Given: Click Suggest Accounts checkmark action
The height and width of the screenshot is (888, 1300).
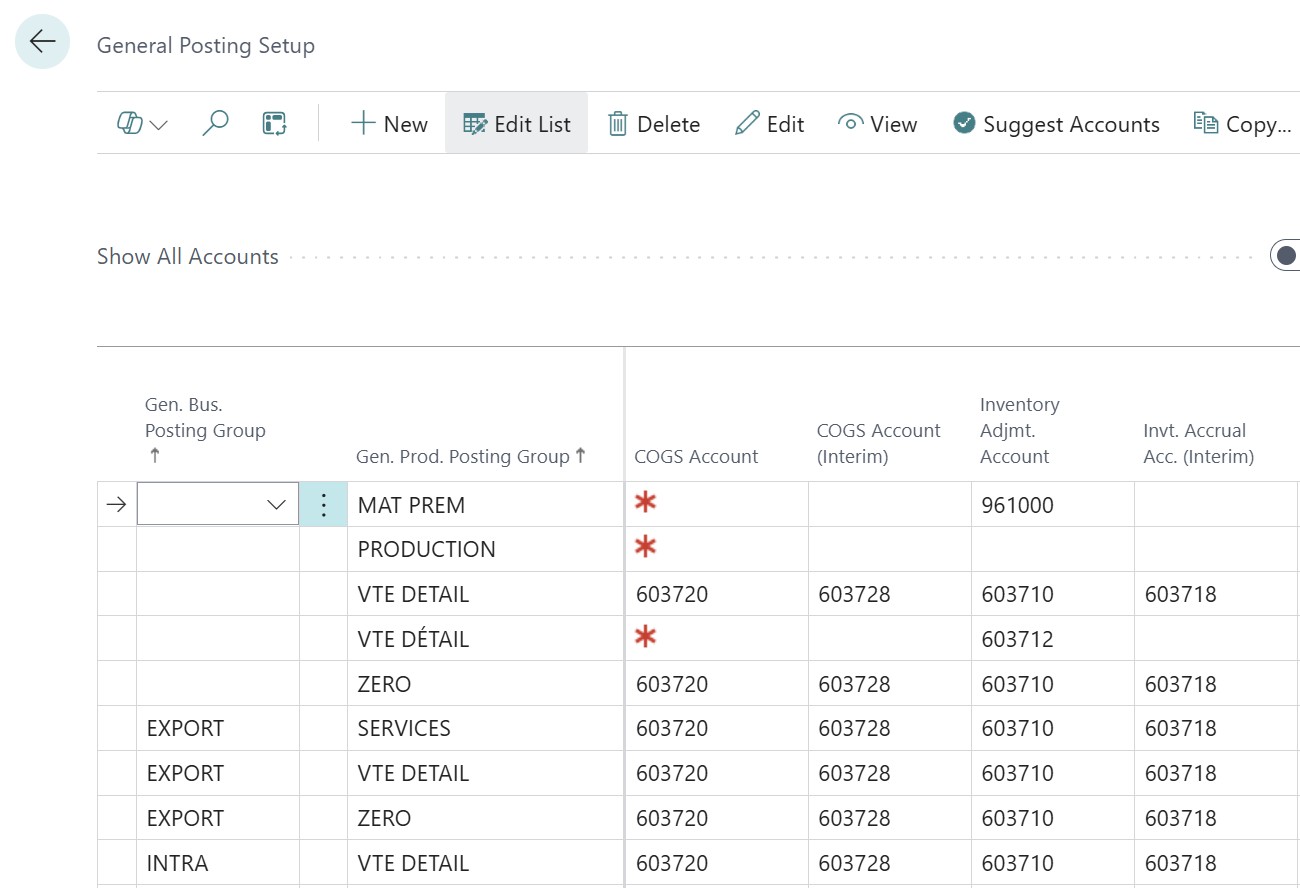Looking at the screenshot, I should coord(1056,124).
